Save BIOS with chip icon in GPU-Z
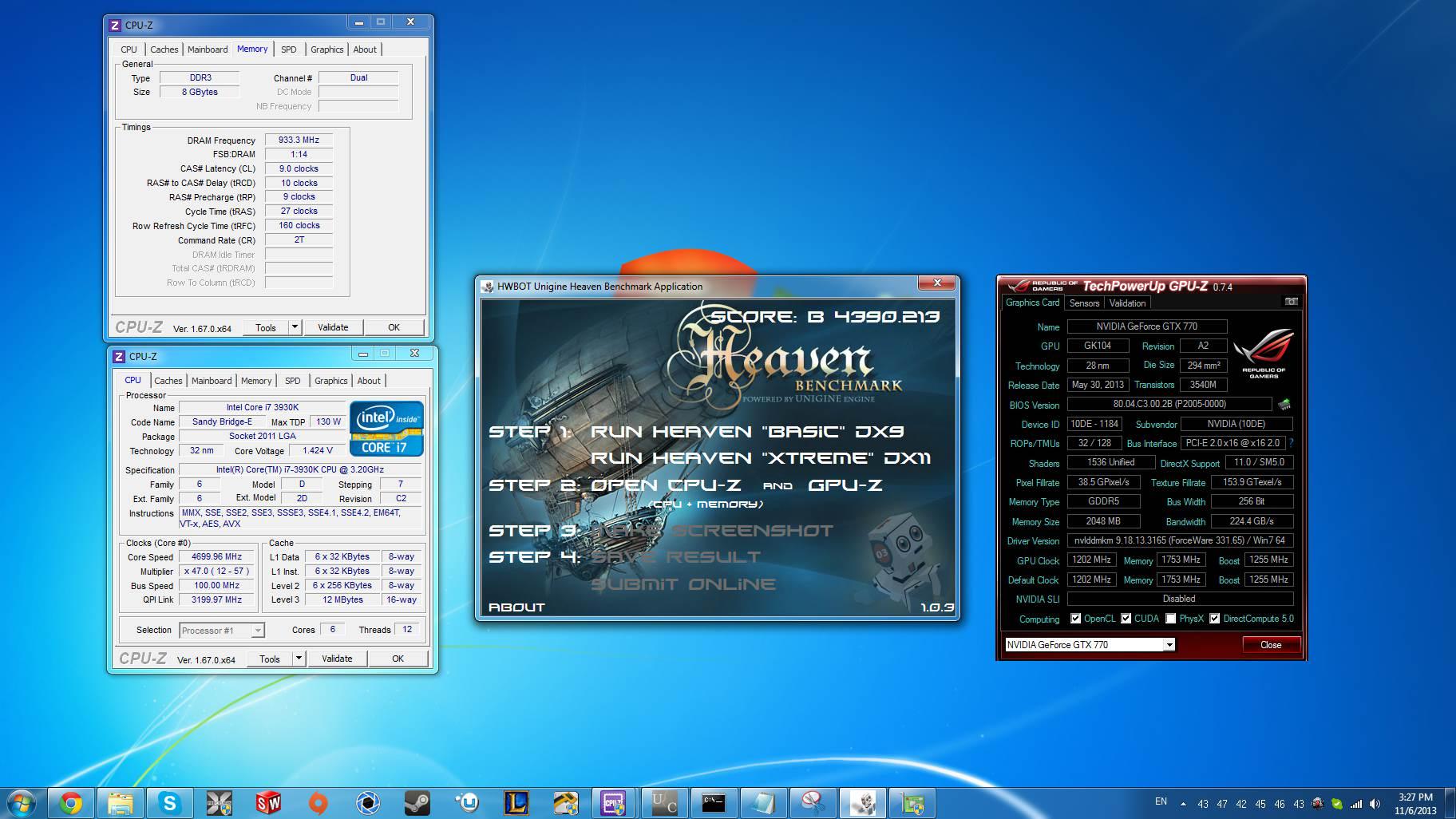Image resolution: width=1456 pixels, height=819 pixels. click(x=1284, y=405)
